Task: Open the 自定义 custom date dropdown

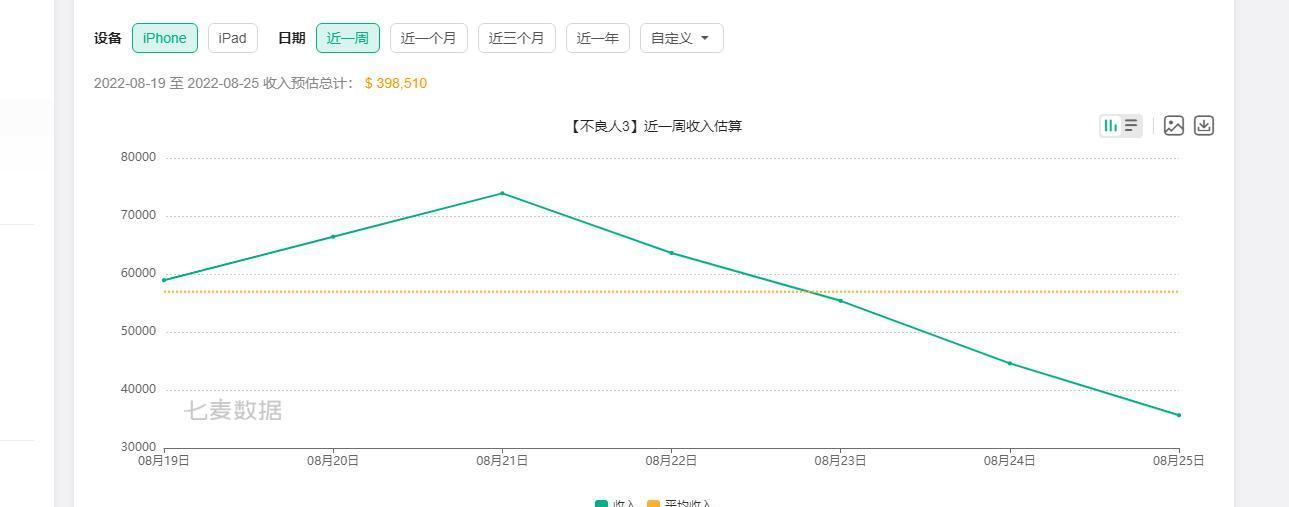Action: [x=681, y=38]
